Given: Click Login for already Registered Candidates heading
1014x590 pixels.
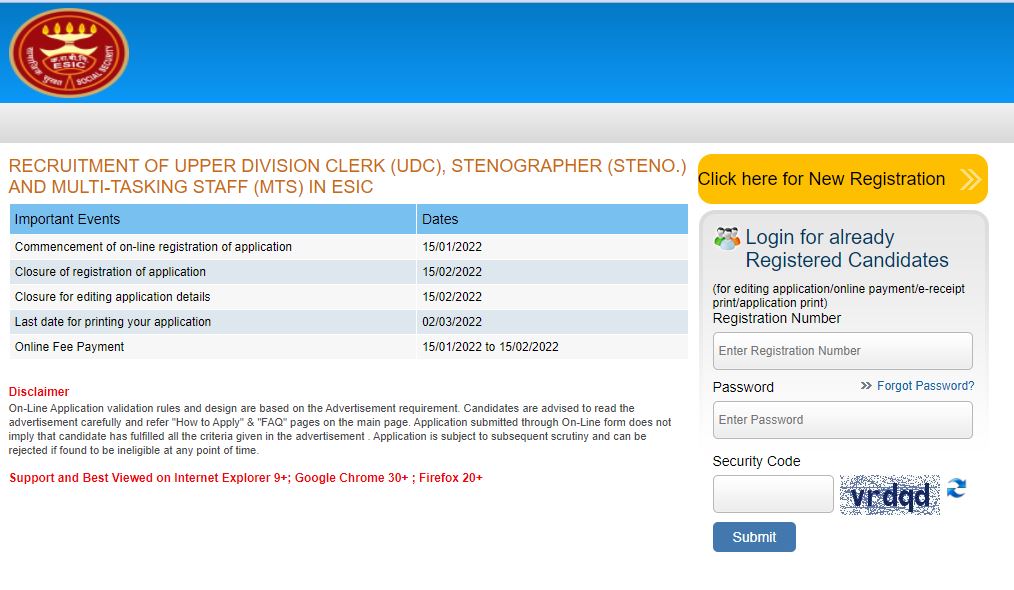Looking at the screenshot, I should click(847, 248).
